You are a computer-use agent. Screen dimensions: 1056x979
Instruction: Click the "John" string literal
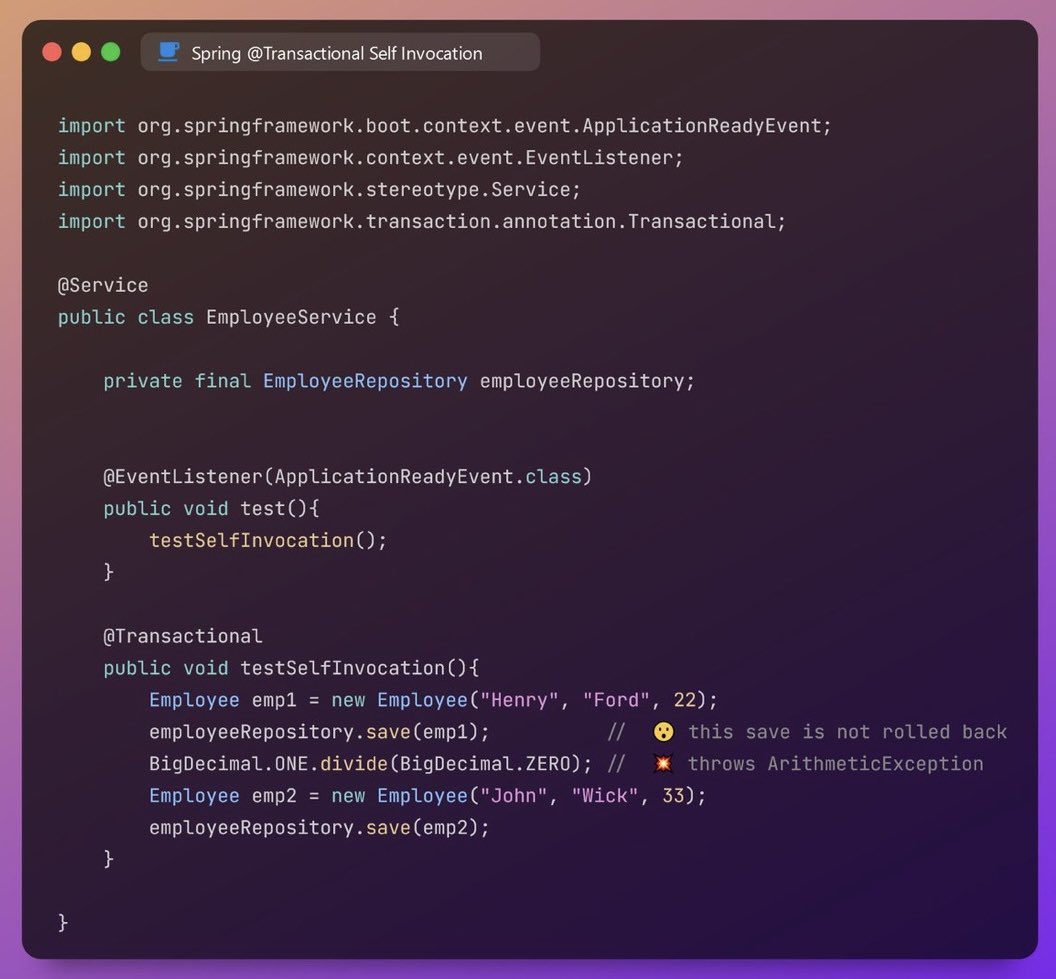point(514,796)
